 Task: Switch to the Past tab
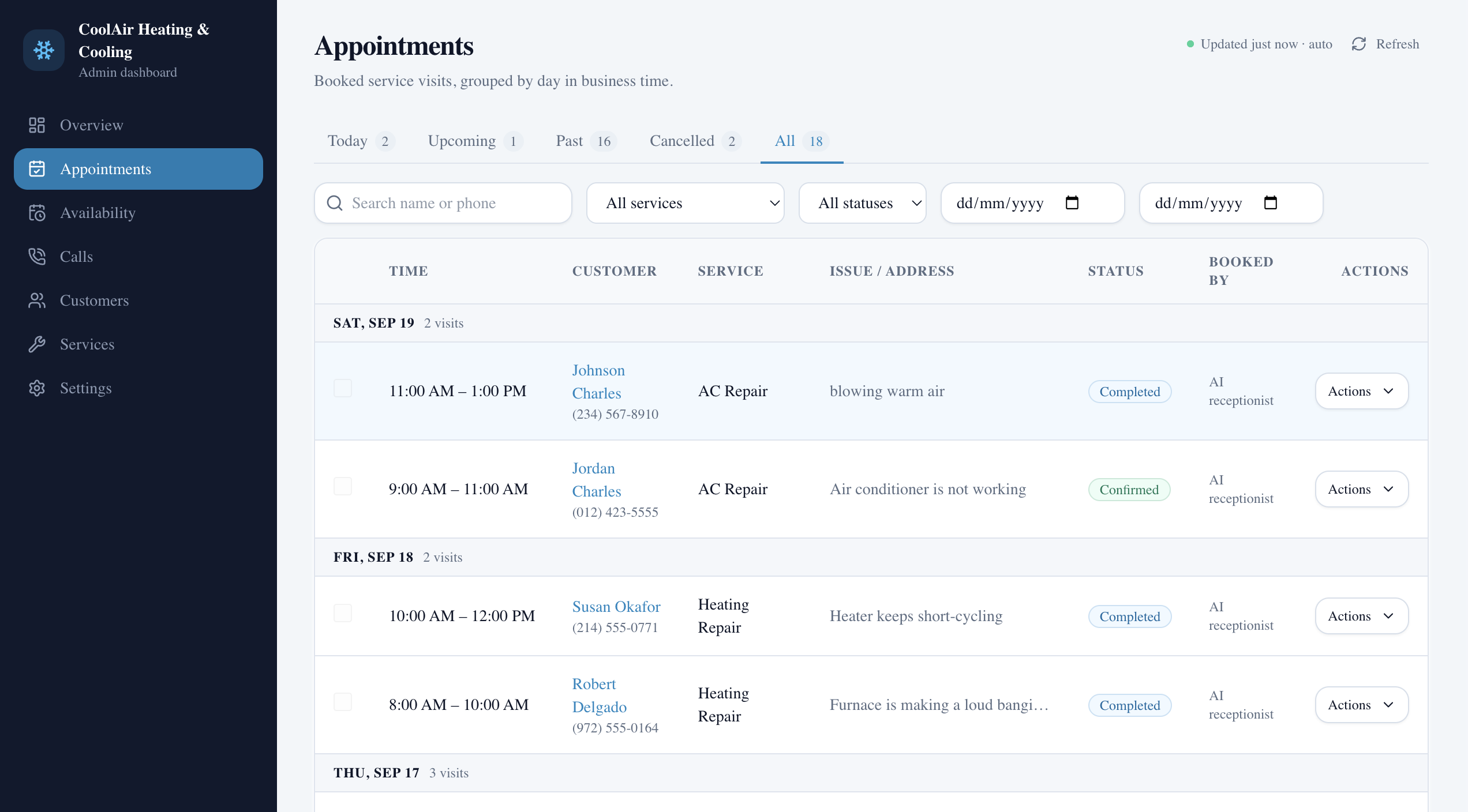point(586,141)
